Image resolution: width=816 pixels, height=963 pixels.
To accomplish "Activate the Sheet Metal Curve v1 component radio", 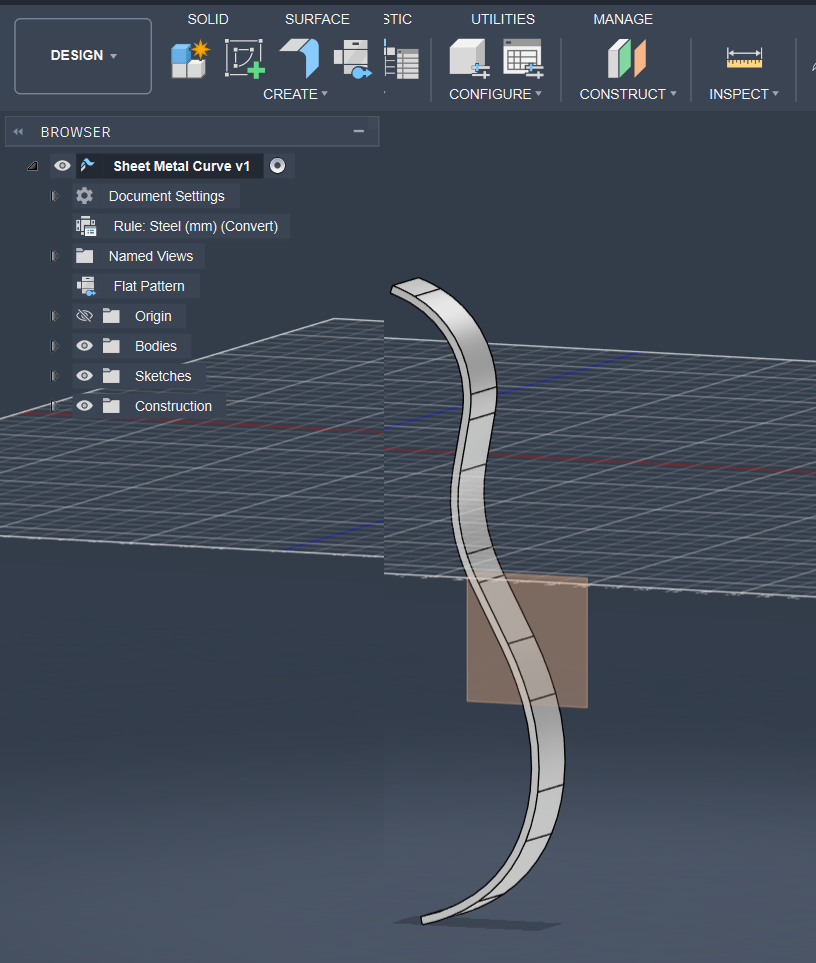I will (277, 166).
